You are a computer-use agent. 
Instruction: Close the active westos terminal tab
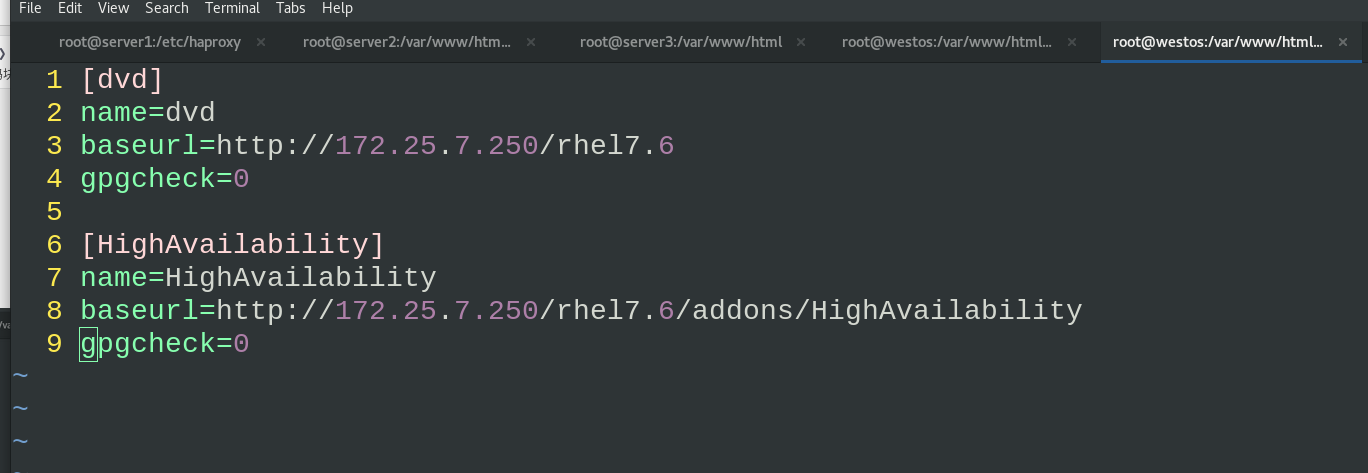(x=1343, y=42)
